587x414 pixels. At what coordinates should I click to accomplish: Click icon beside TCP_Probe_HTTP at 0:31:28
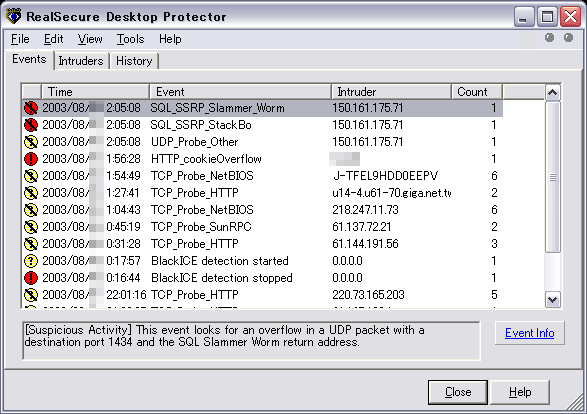tap(31, 244)
